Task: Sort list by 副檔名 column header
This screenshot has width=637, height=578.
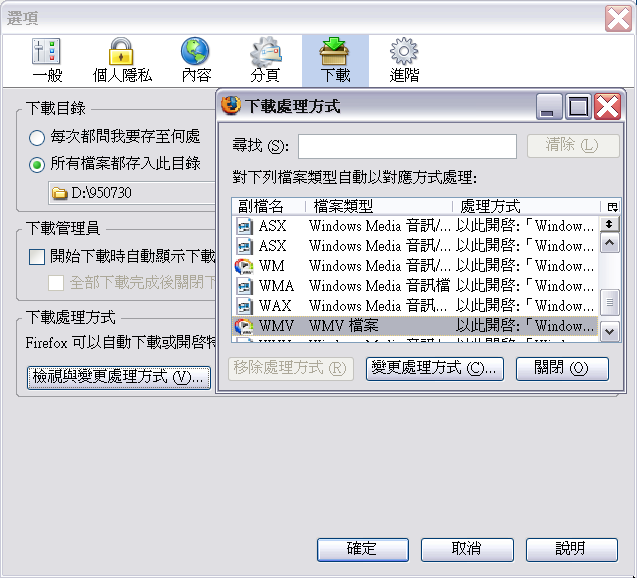Action: (x=268, y=206)
